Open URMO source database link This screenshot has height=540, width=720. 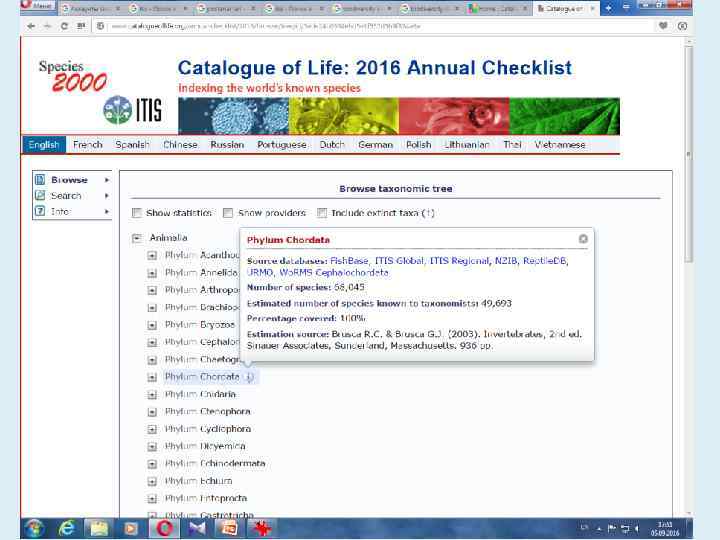(260, 272)
